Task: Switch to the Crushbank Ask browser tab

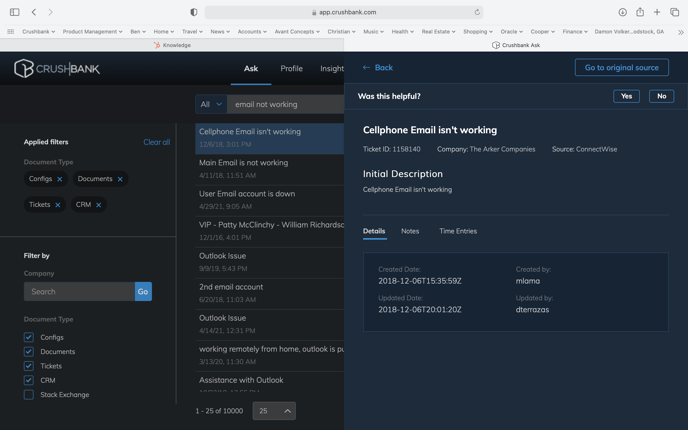Action: click(x=516, y=45)
